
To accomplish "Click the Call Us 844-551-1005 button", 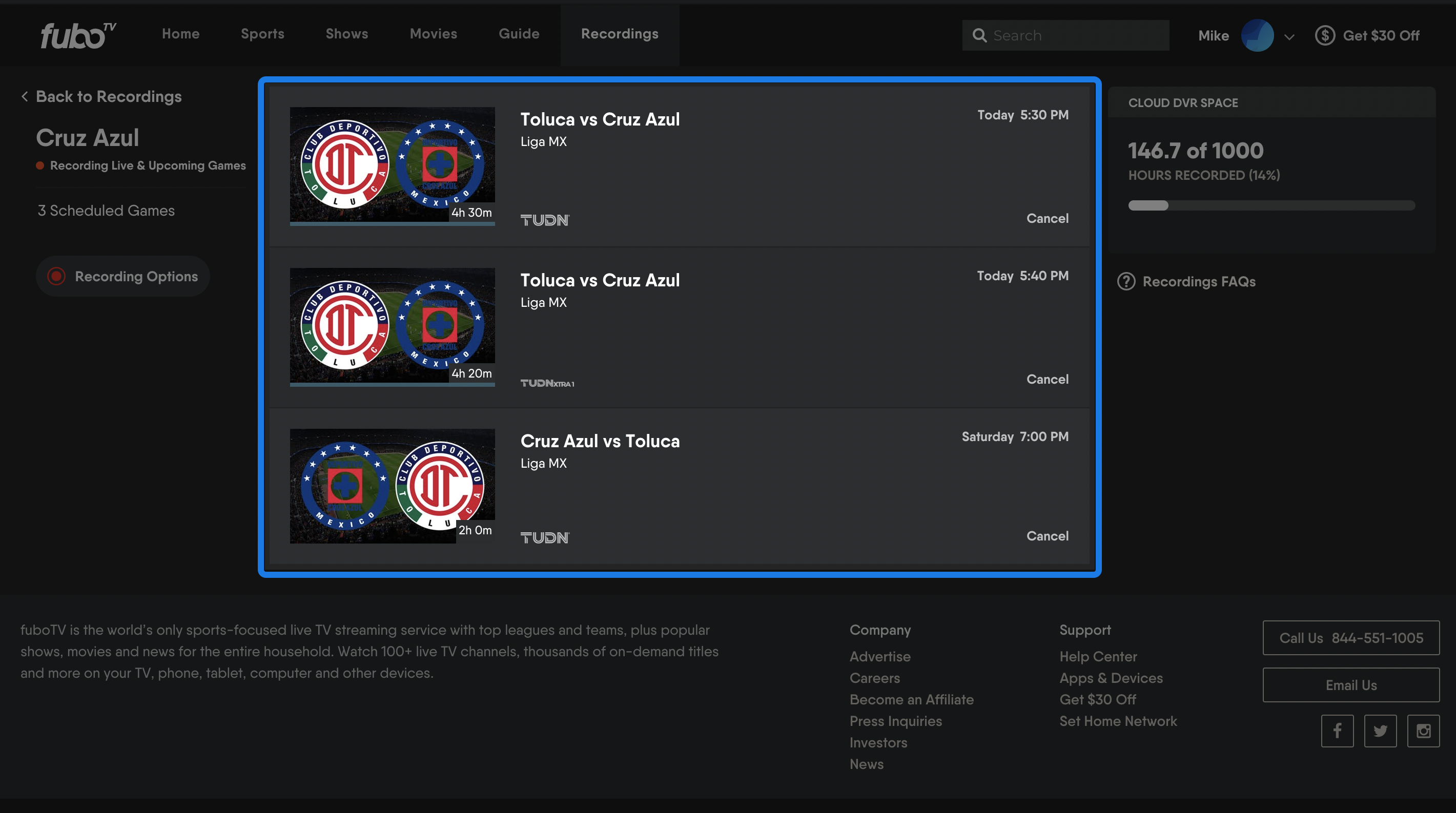I will tap(1351, 638).
